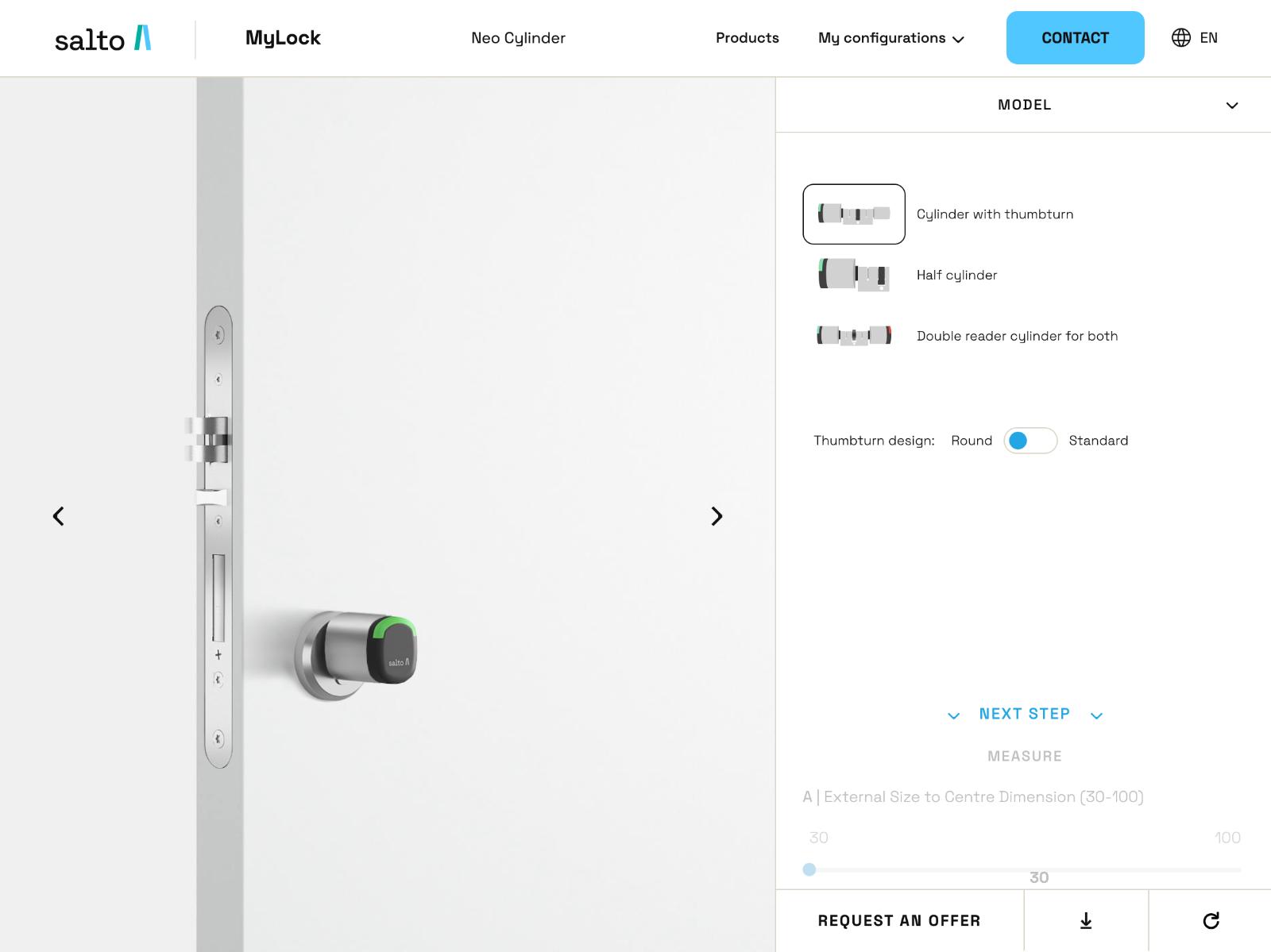Viewport: 1271px width, 952px height.
Task: Click the left arrow to view previous angle
Action: pos(58,516)
